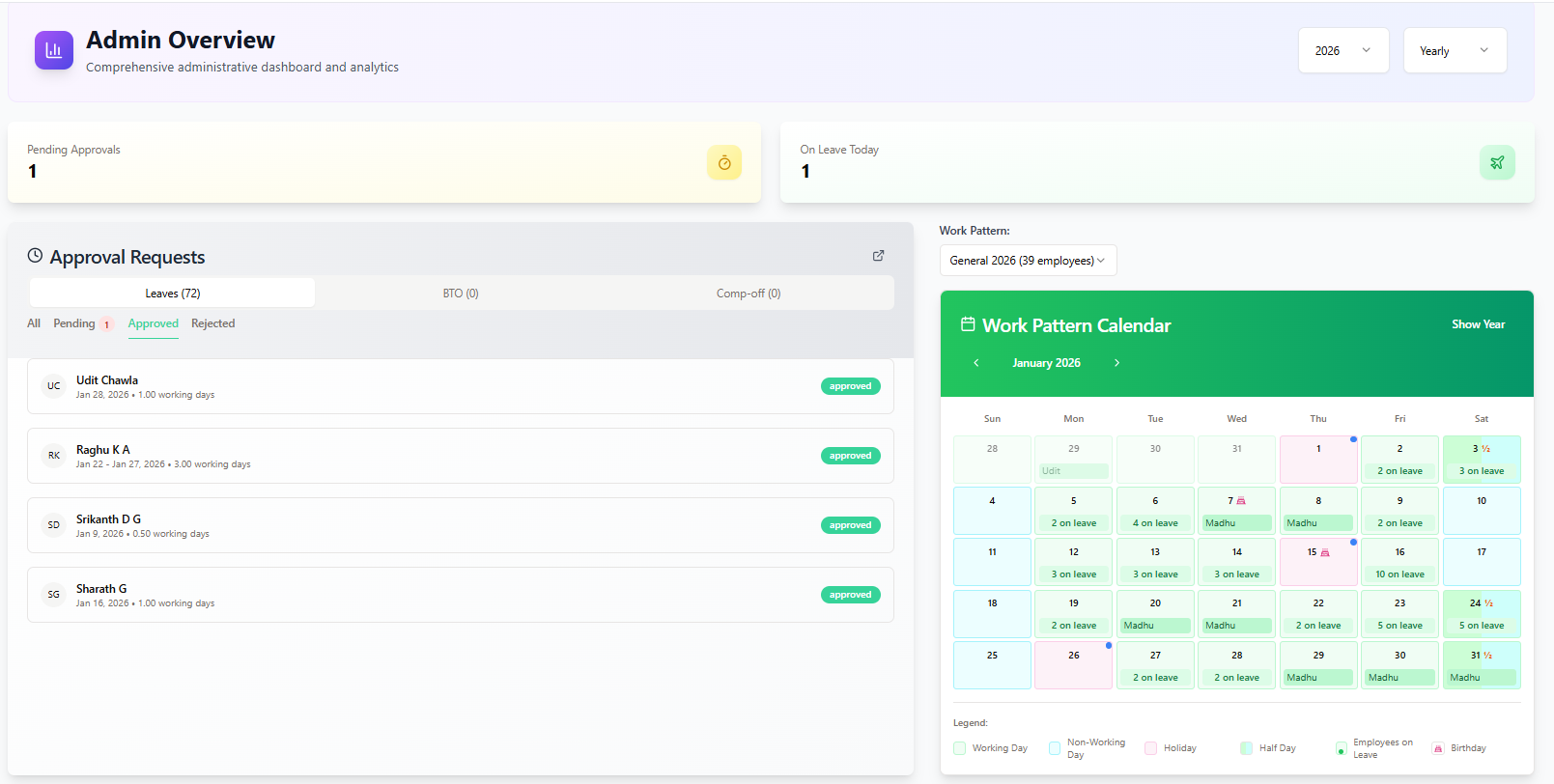Switch to the BTO (0) tab
The image size is (1554, 784).
click(461, 294)
